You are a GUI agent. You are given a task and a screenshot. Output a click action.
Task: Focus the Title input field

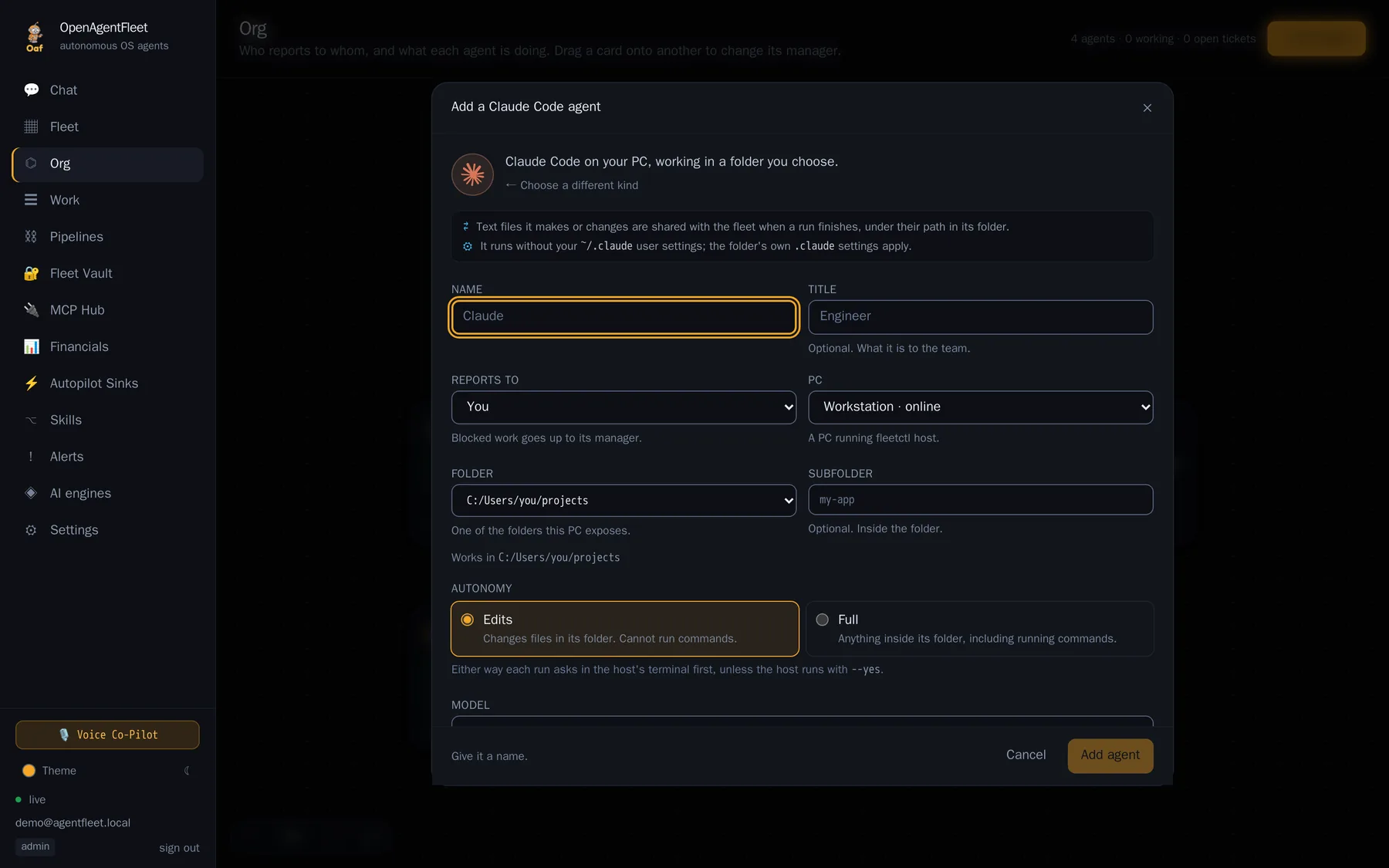[x=980, y=317]
